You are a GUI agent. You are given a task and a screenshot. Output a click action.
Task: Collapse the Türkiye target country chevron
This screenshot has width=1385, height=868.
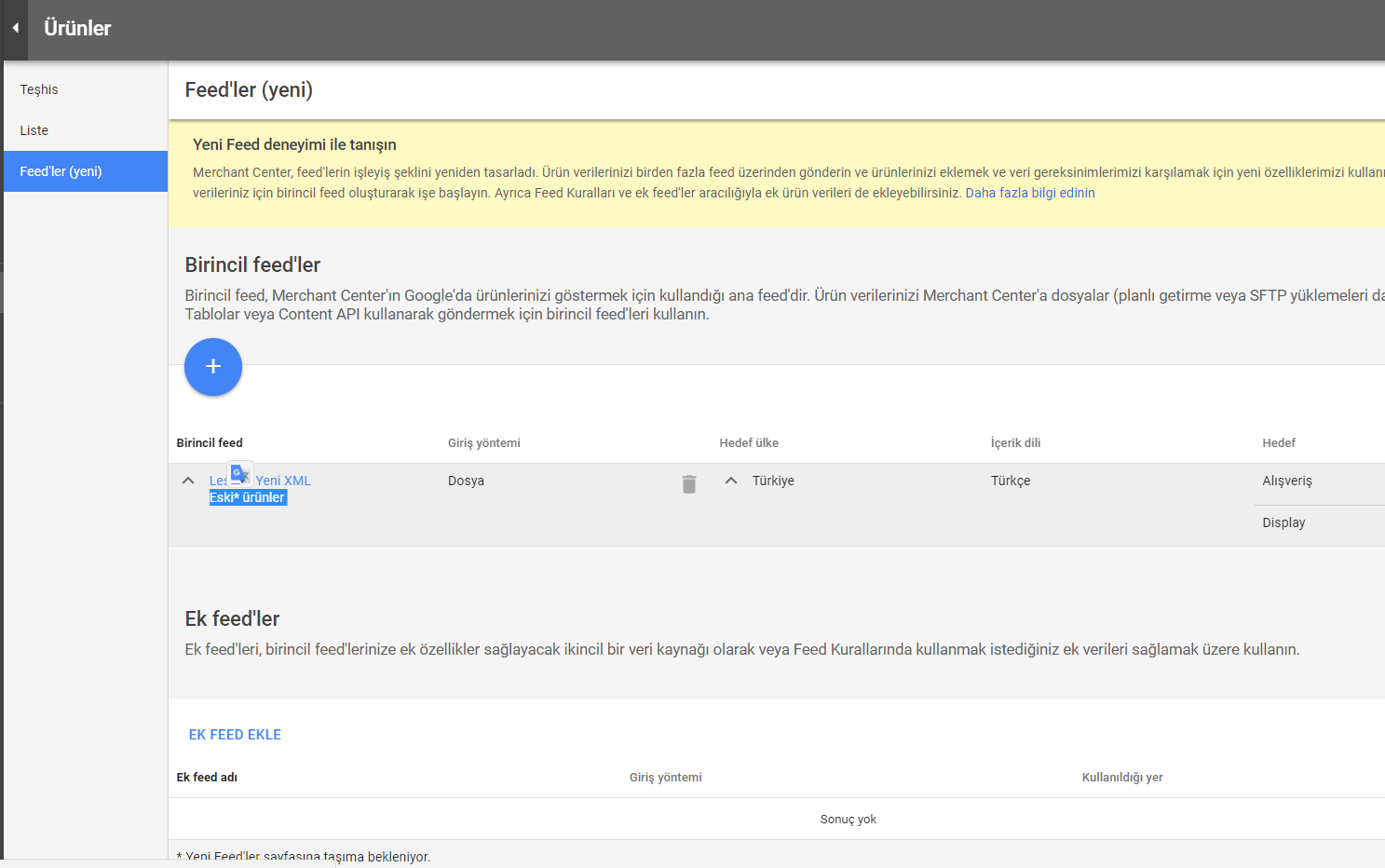pos(731,481)
